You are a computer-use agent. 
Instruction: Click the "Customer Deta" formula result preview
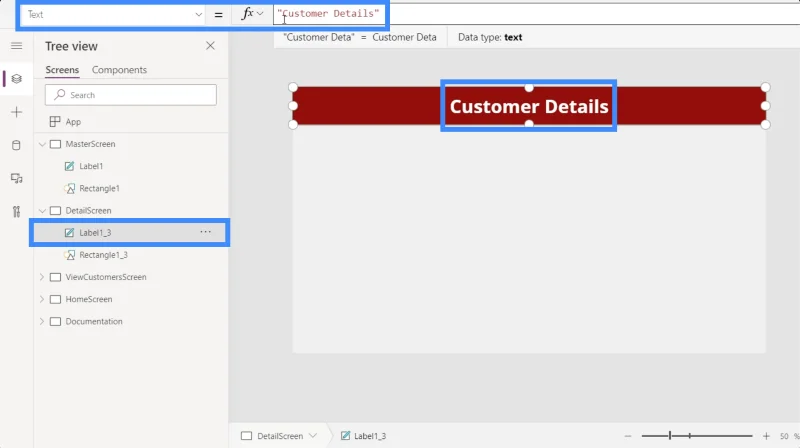click(360, 37)
